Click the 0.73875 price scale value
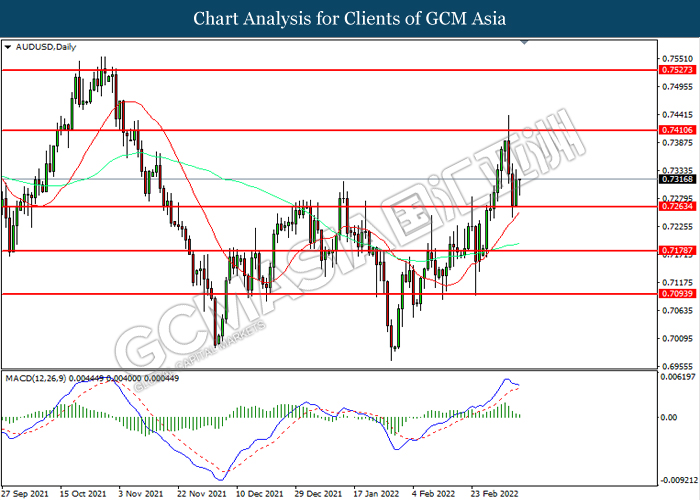 click(678, 142)
